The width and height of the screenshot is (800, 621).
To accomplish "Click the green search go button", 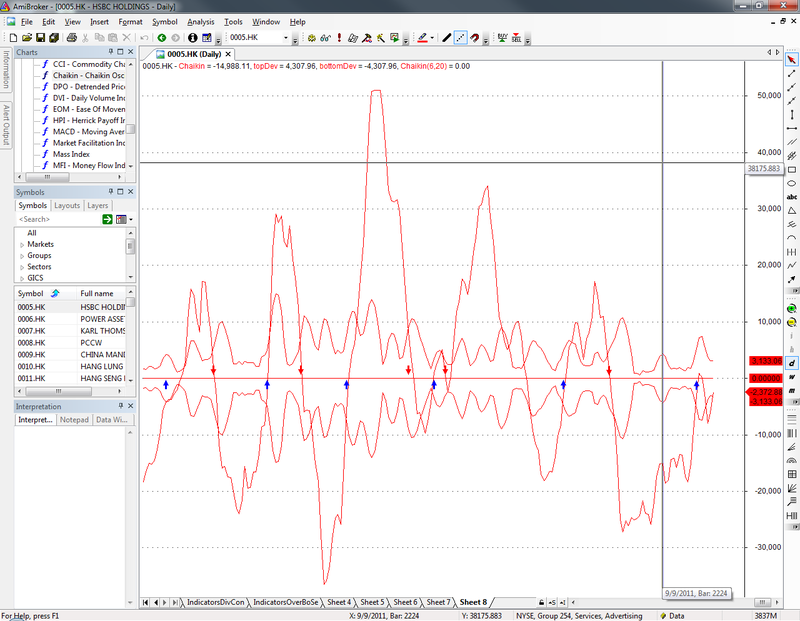I will click(107, 219).
